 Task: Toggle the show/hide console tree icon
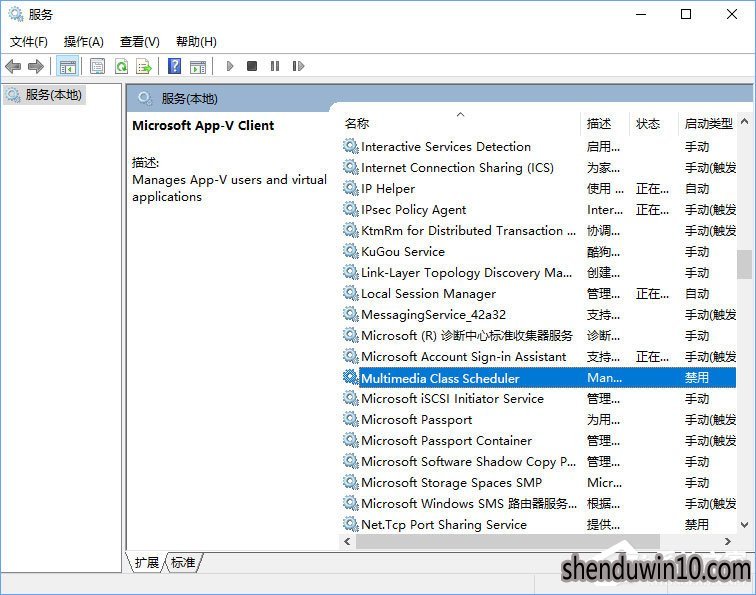pos(68,66)
